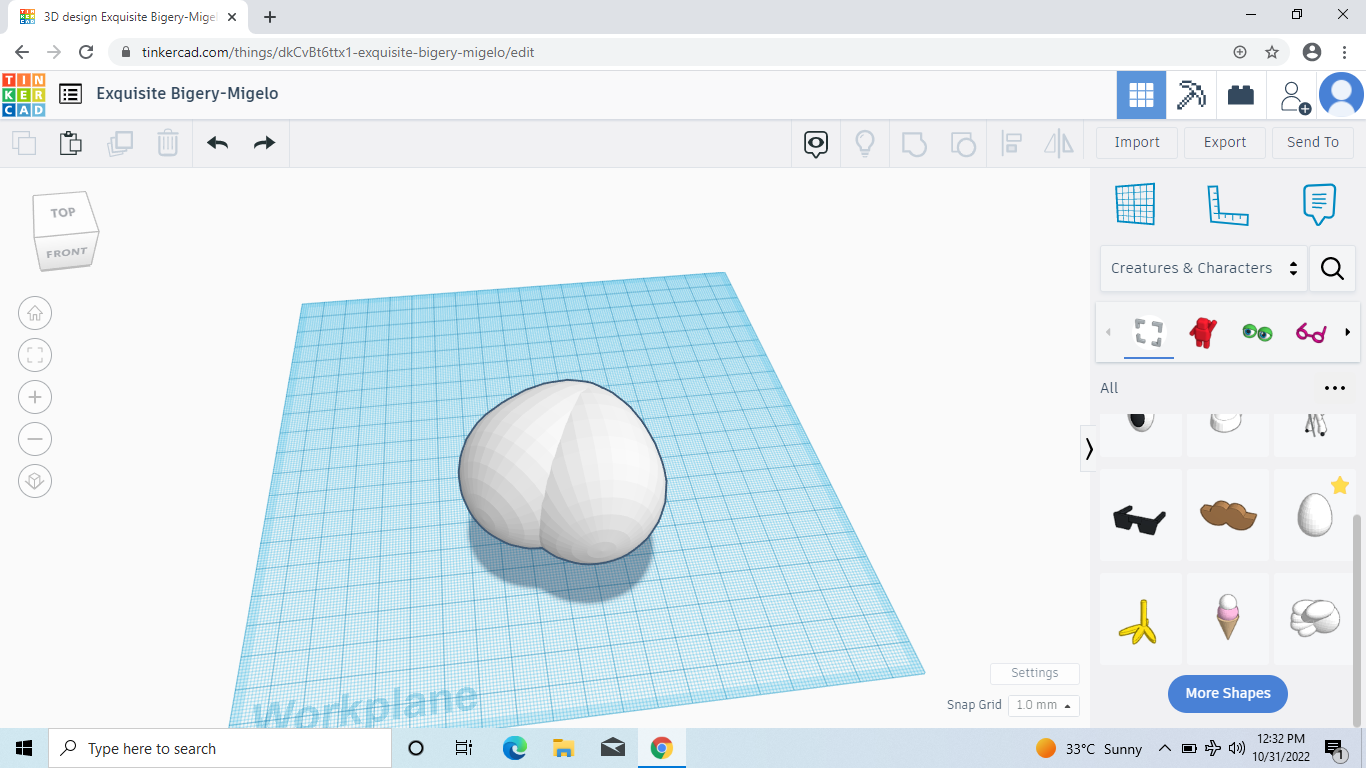Zoom in using the sidebar plus icon
Image resolution: width=1366 pixels, height=768 pixels.
(x=35, y=397)
